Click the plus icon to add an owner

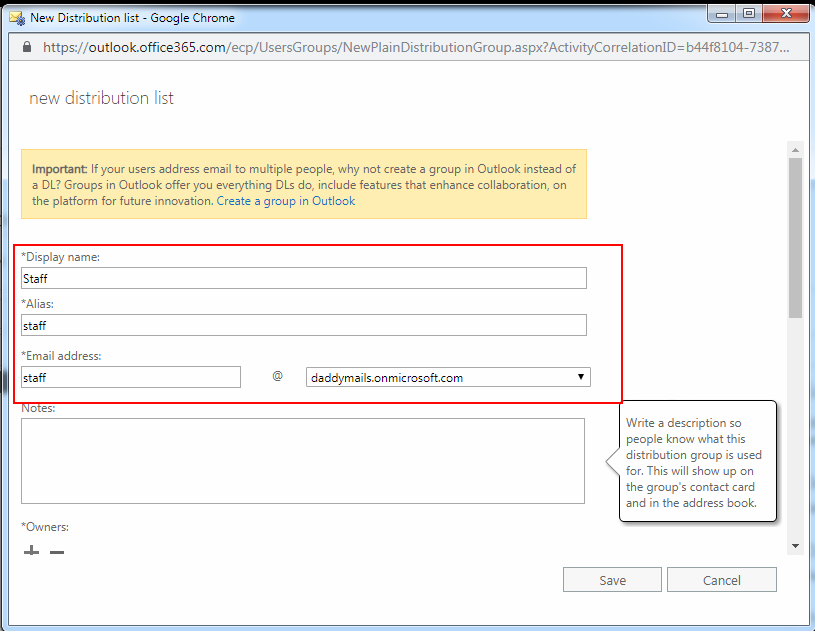(31, 551)
